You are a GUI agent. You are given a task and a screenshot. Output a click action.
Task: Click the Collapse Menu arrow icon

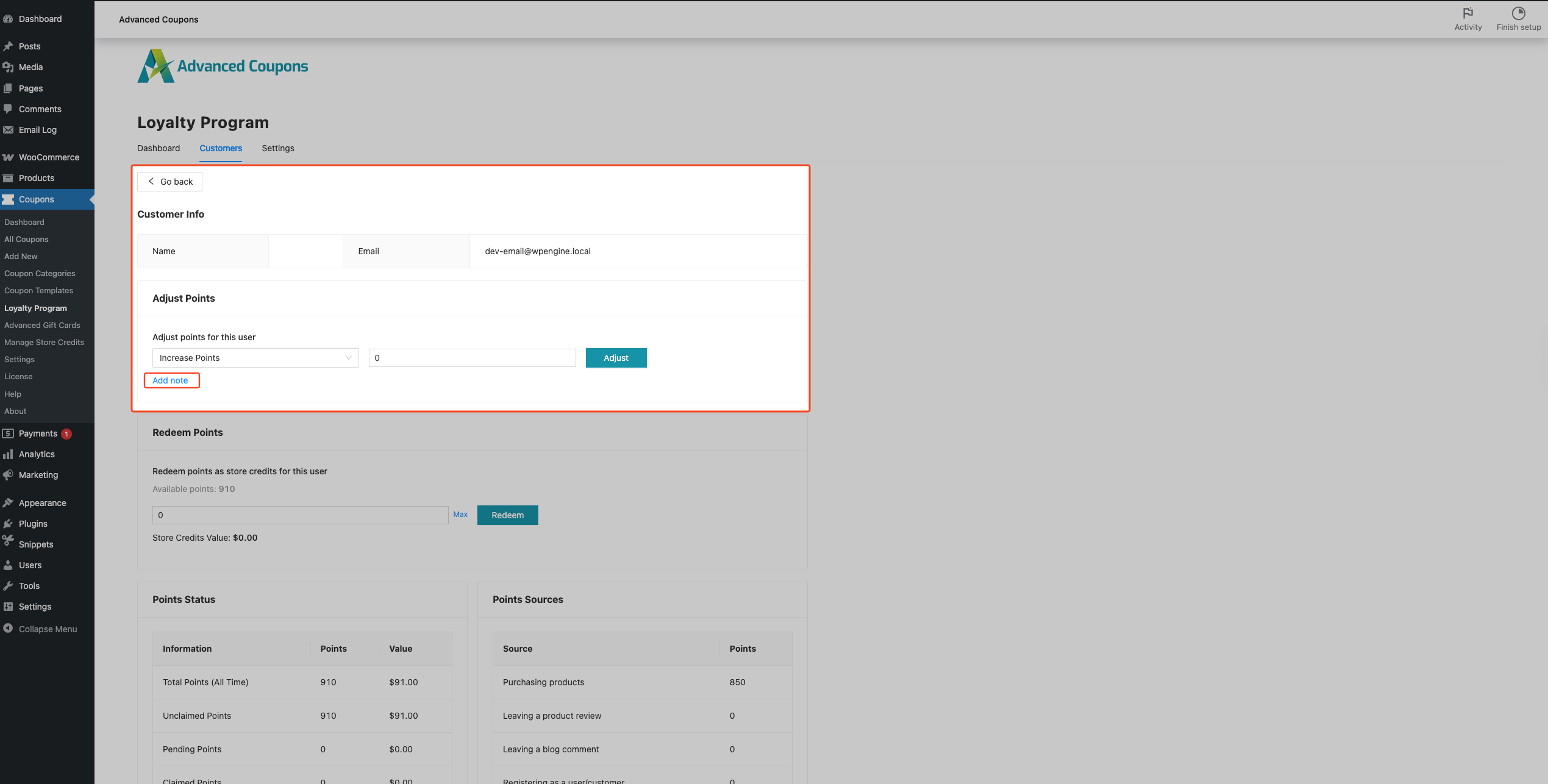point(8,629)
